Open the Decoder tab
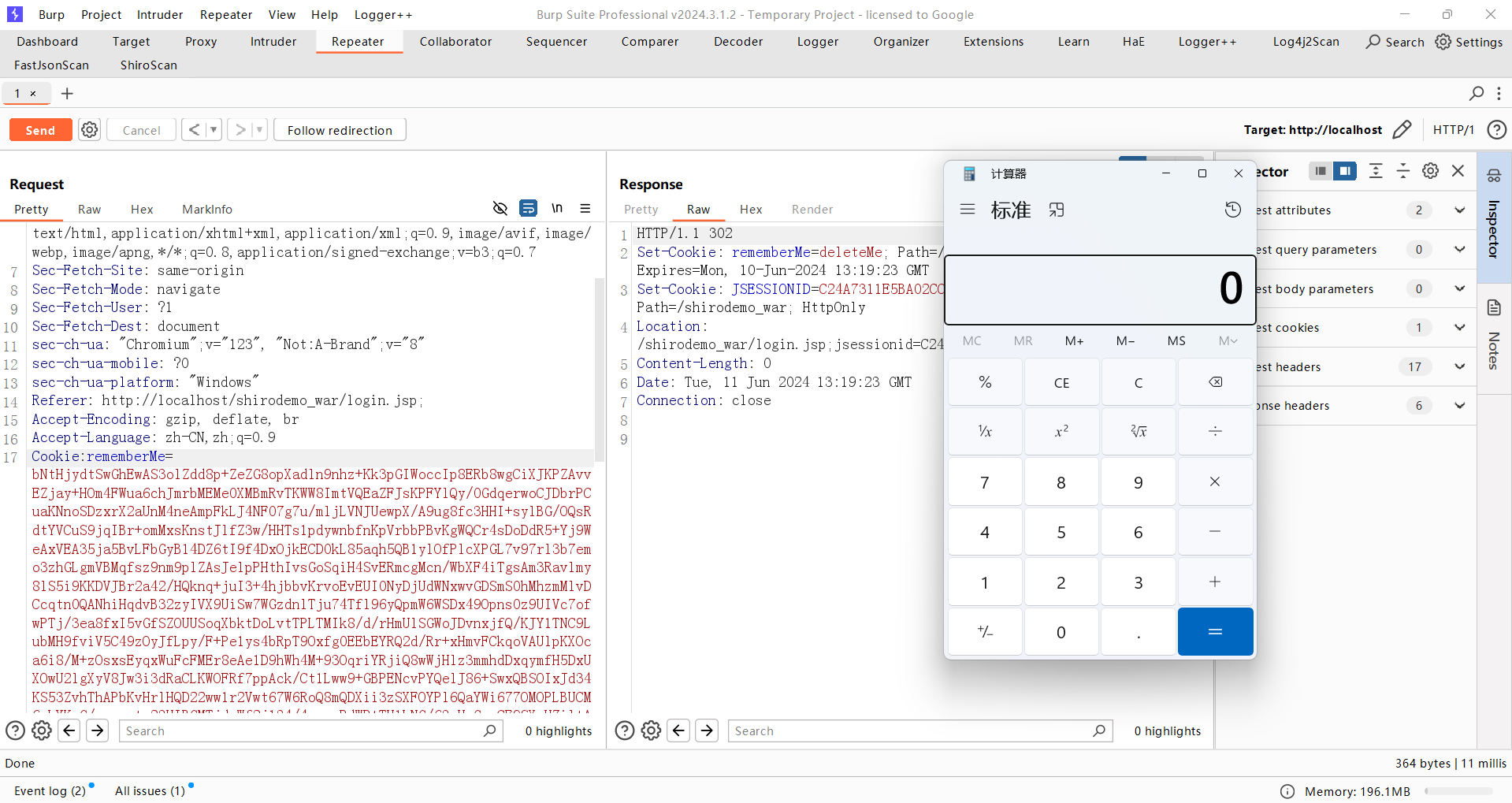Image resolution: width=1512 pixels, height=803 pixels. click(738, 42)
